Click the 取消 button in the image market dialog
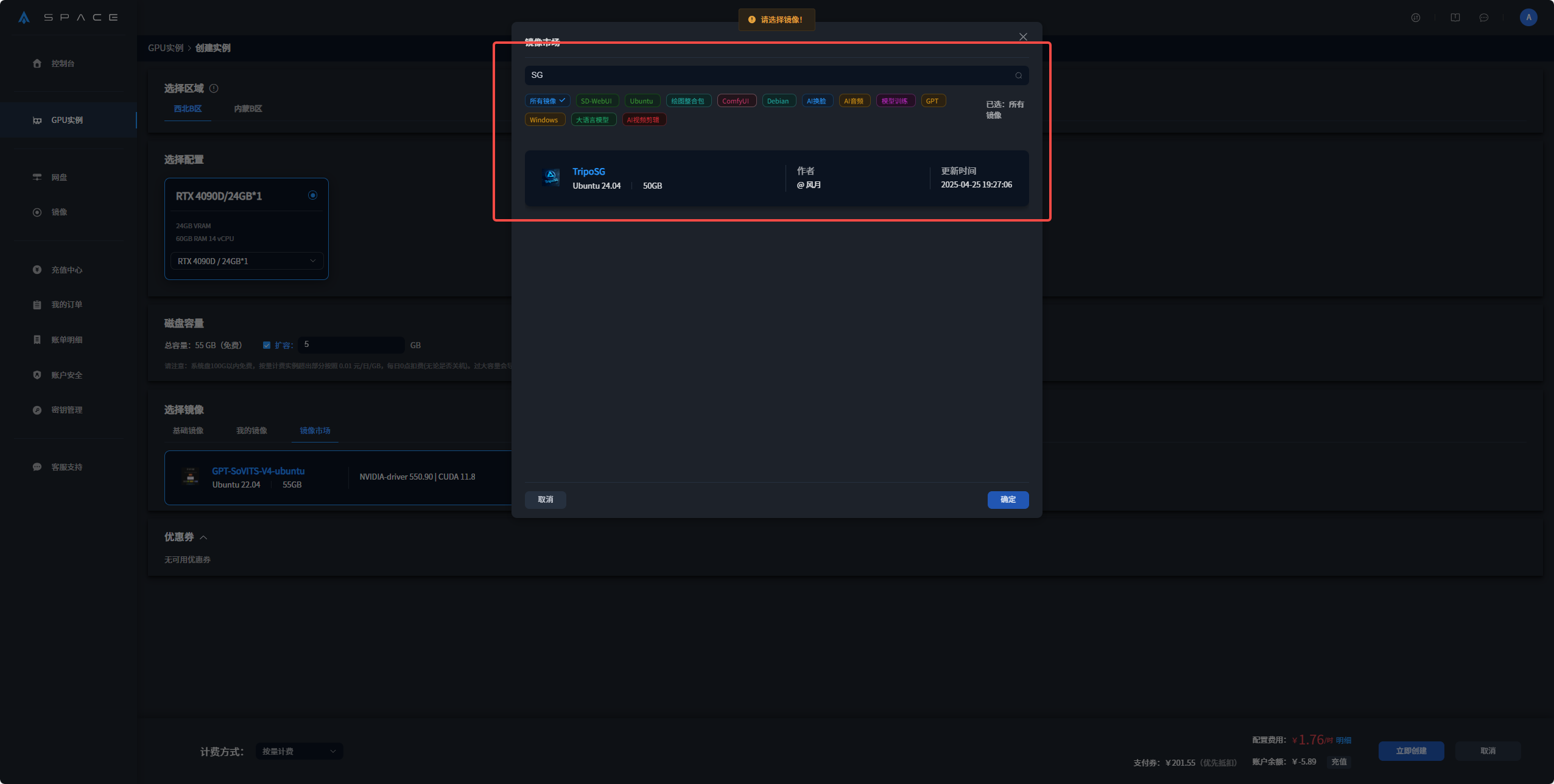Viewport: 1554px width, 784px height. point(545,500)
